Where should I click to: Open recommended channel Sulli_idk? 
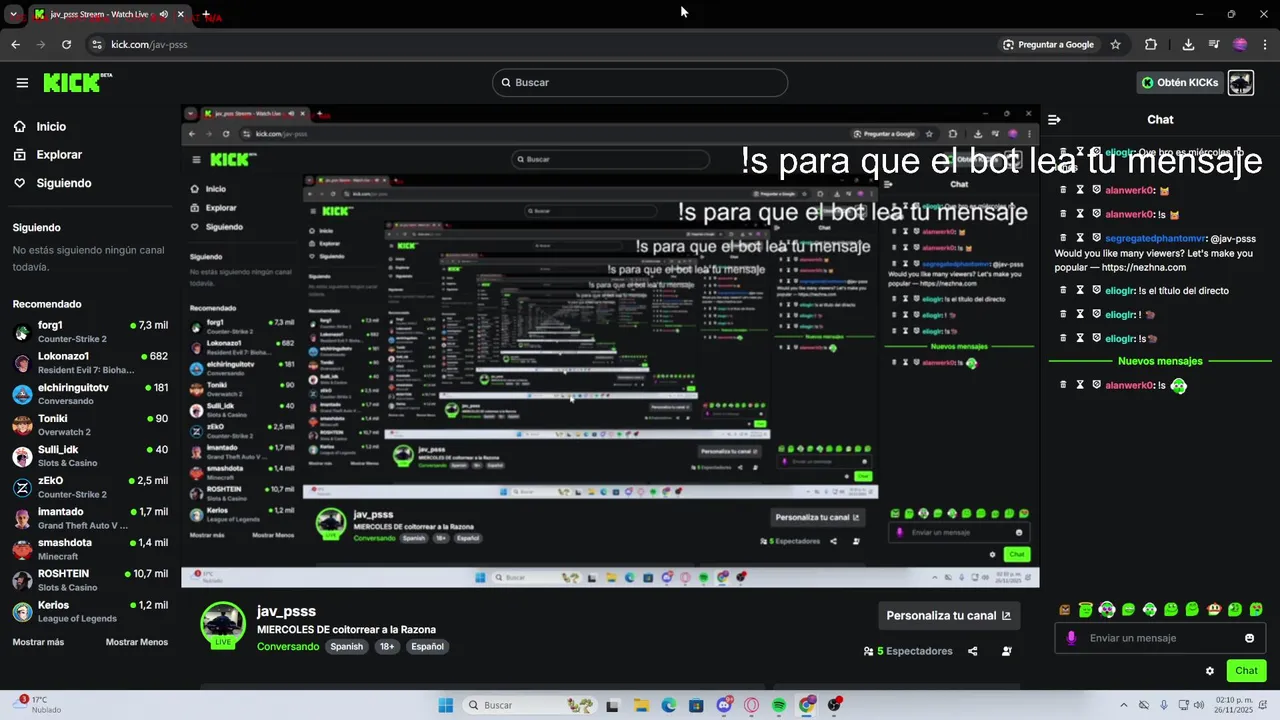point(90,456)
